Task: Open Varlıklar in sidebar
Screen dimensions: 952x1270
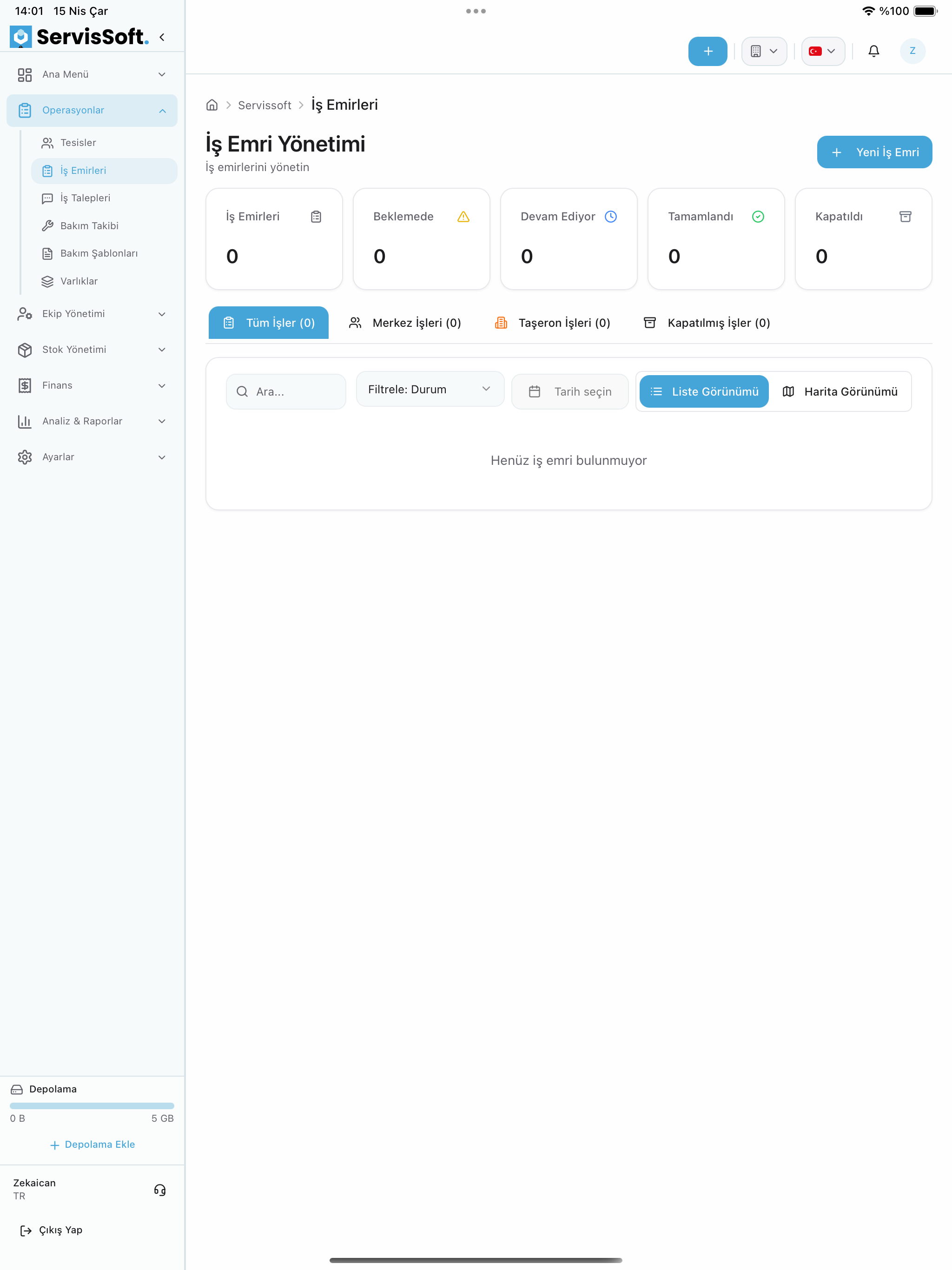Action: point(104,281)
